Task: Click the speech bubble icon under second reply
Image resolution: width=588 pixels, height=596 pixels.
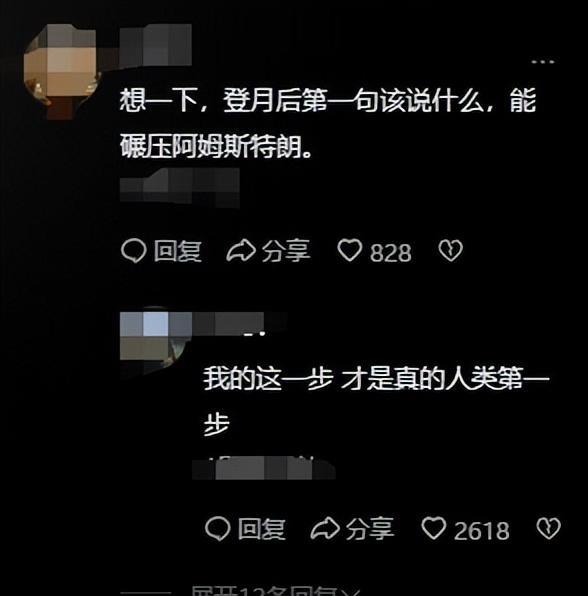Action: pos(218,529)
